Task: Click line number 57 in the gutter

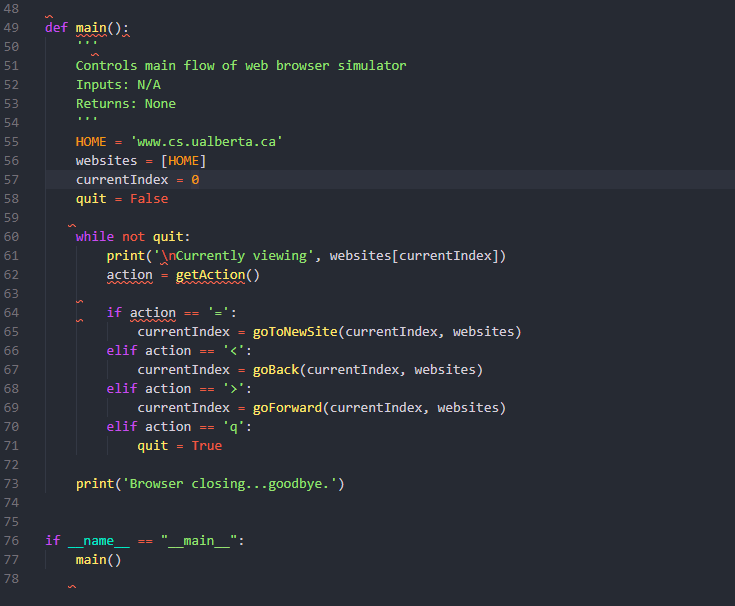Action: 11,180
